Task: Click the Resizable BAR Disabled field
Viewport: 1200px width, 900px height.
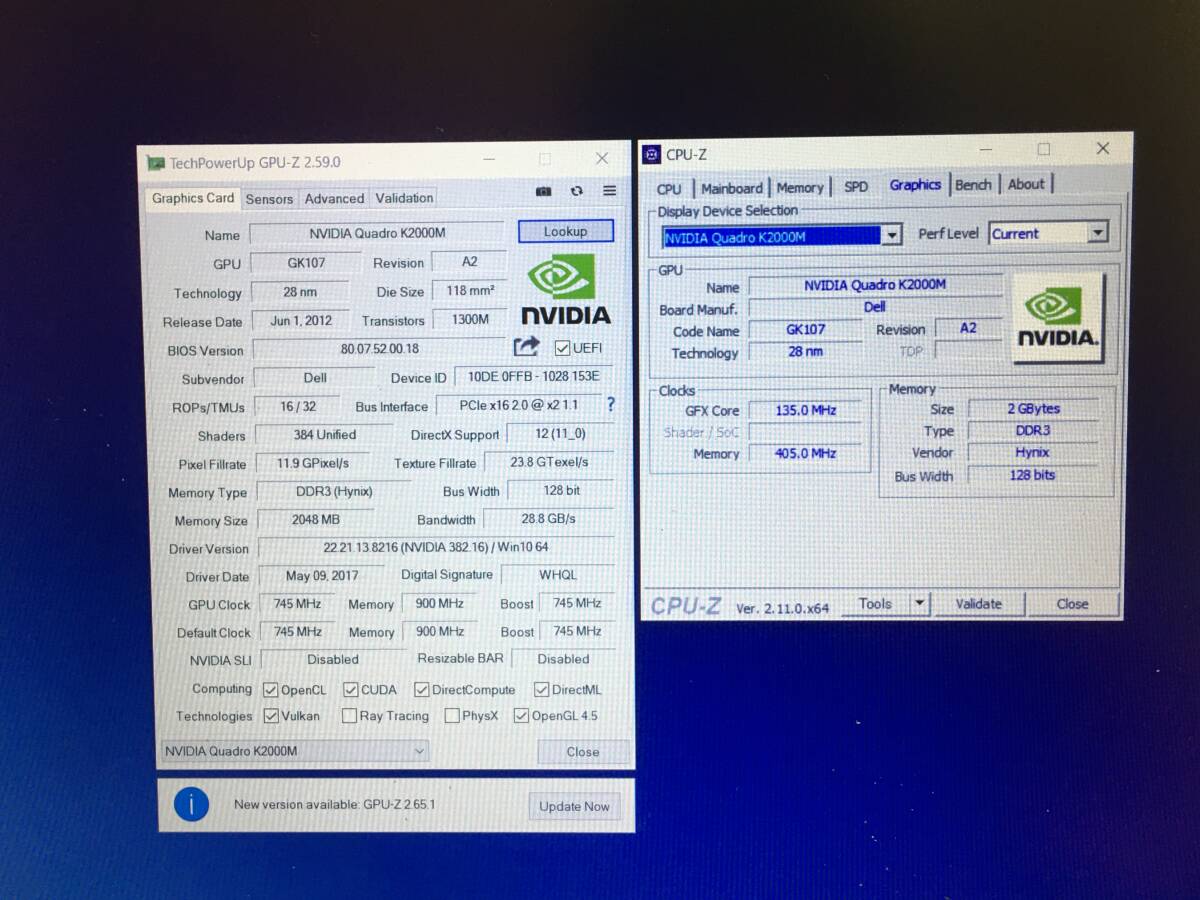Action: pos(563,659)
